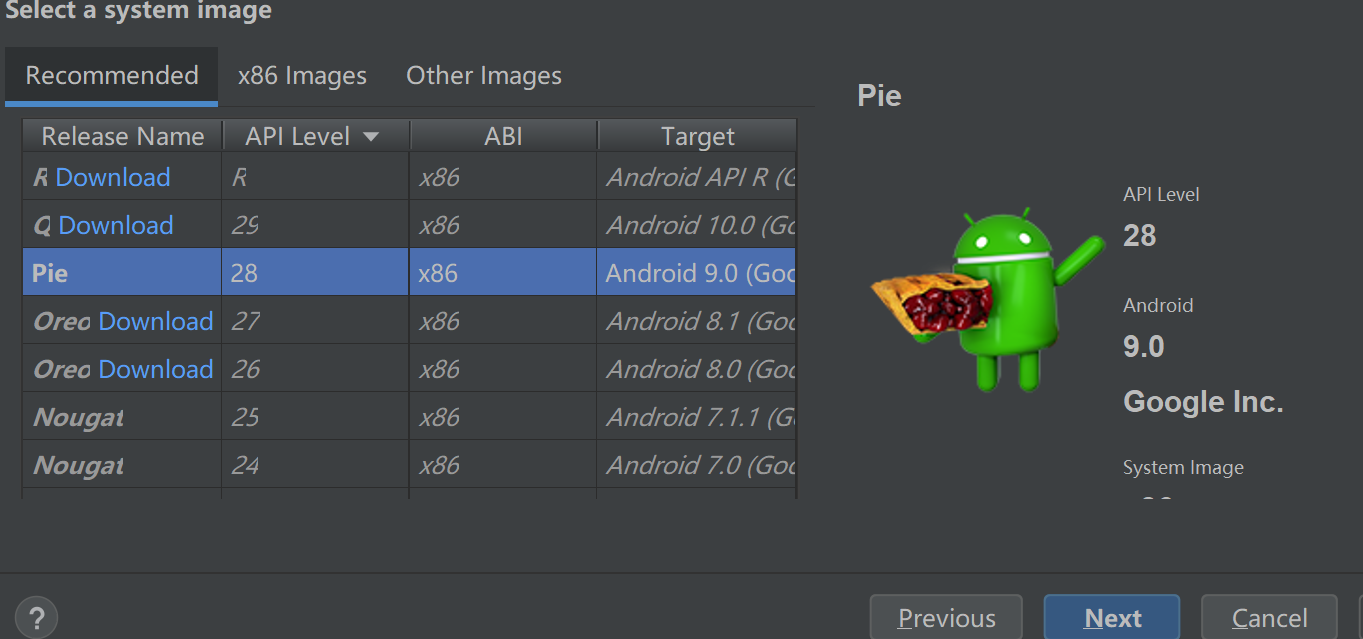Click API level 29 cell
This screenshot has width=1363, height=639.
pos(315,224)
